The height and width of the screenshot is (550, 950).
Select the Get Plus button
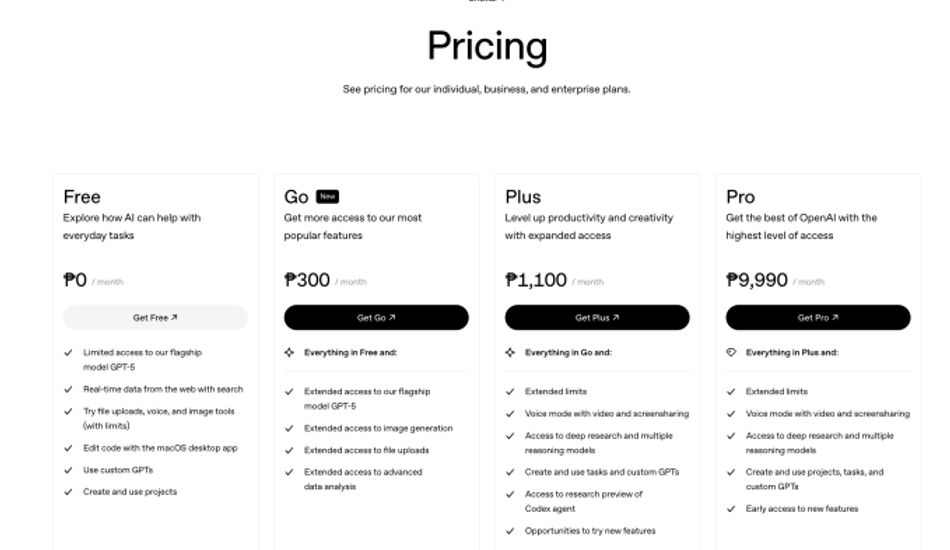[597, 318]
